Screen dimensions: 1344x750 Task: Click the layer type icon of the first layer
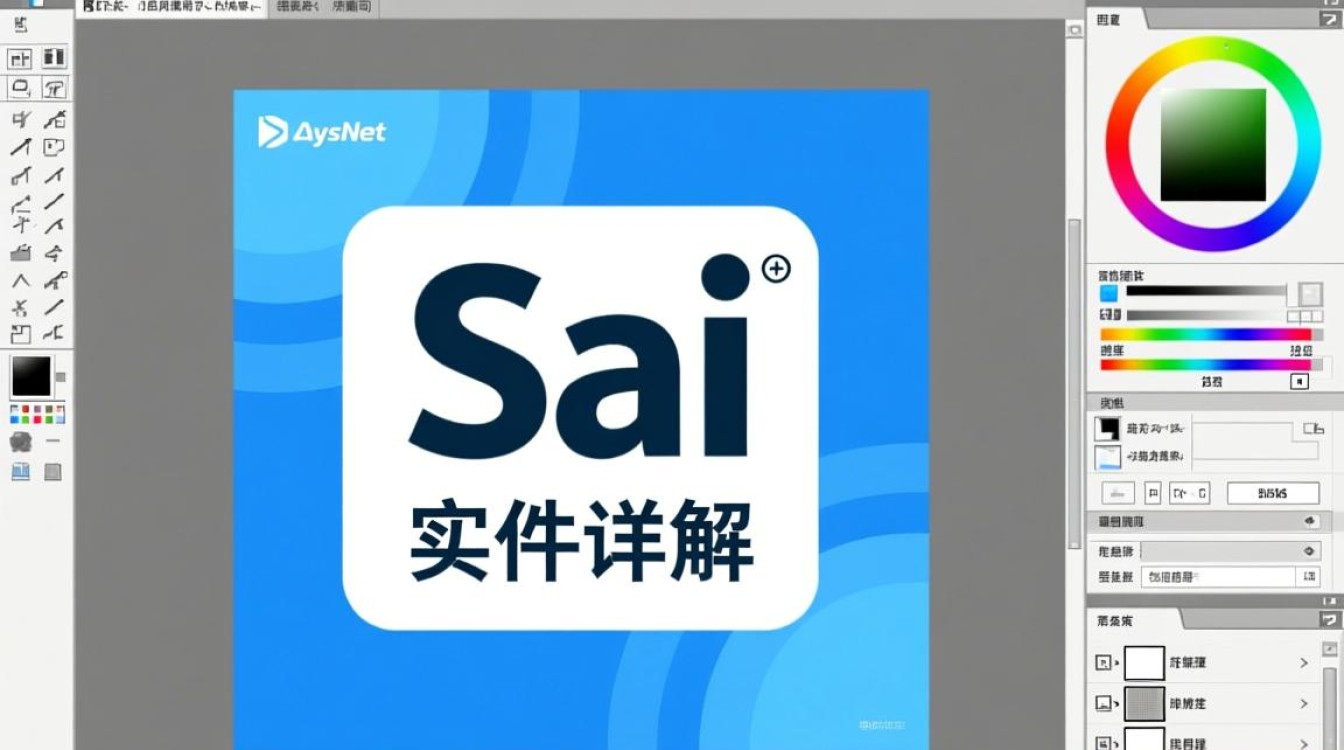(x=1104, y=662)
